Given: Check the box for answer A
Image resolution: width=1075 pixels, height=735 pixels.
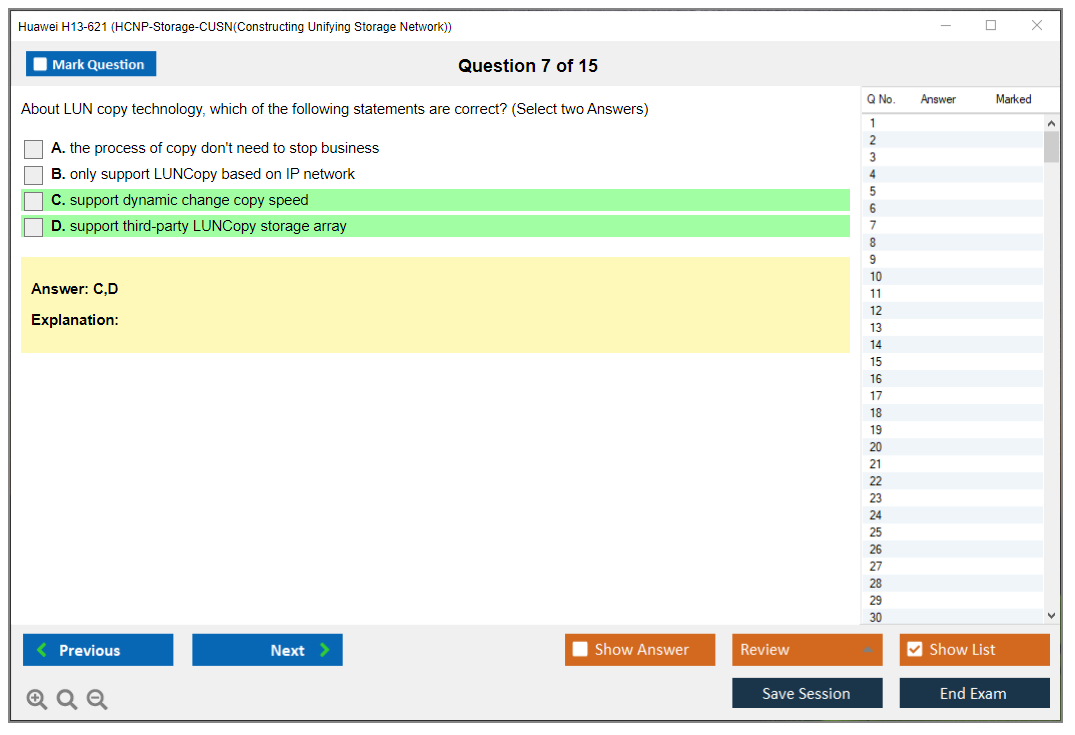Looking at the screenshot, I should 33,149.
